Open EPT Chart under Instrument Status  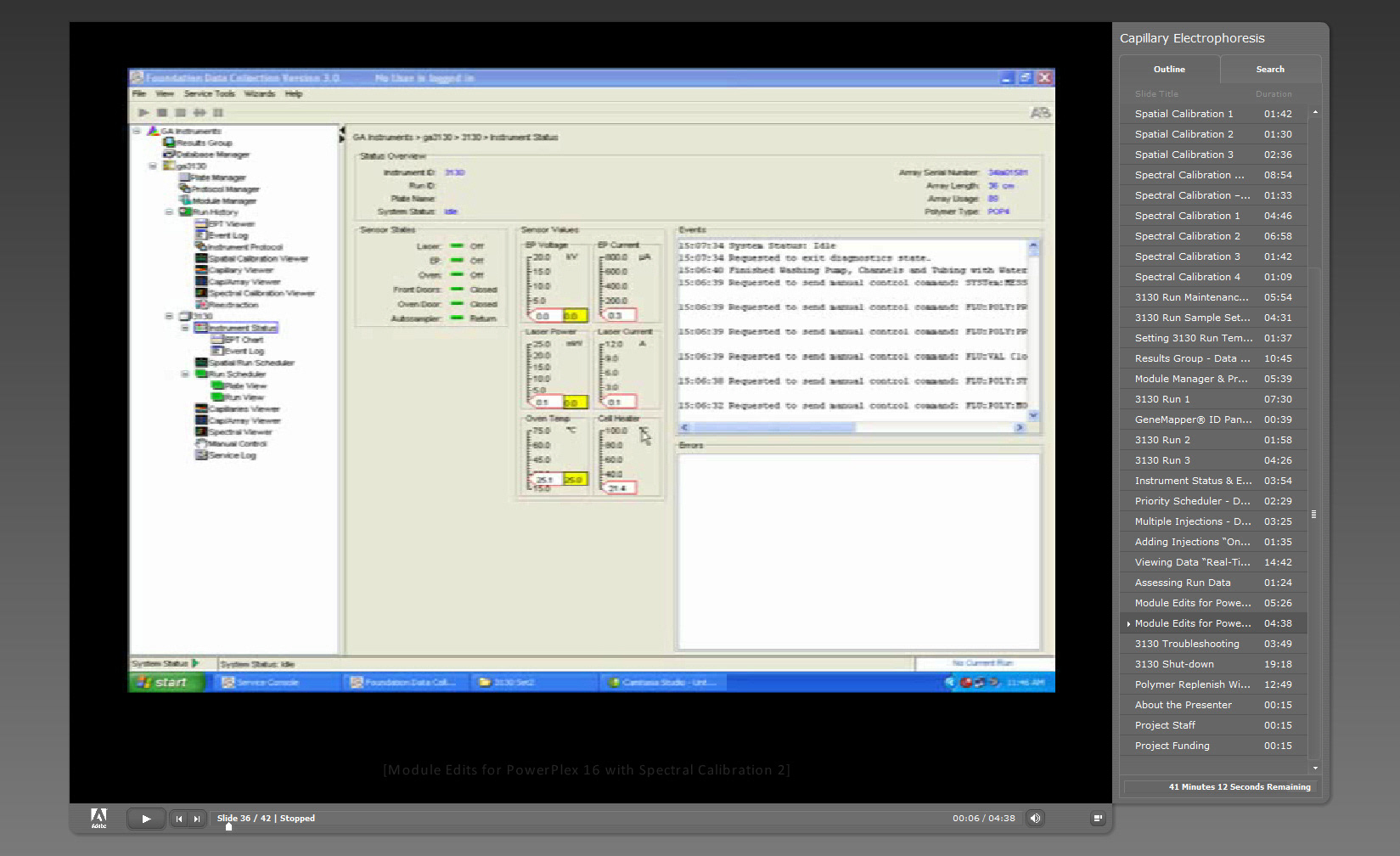[x=237, y=340]
